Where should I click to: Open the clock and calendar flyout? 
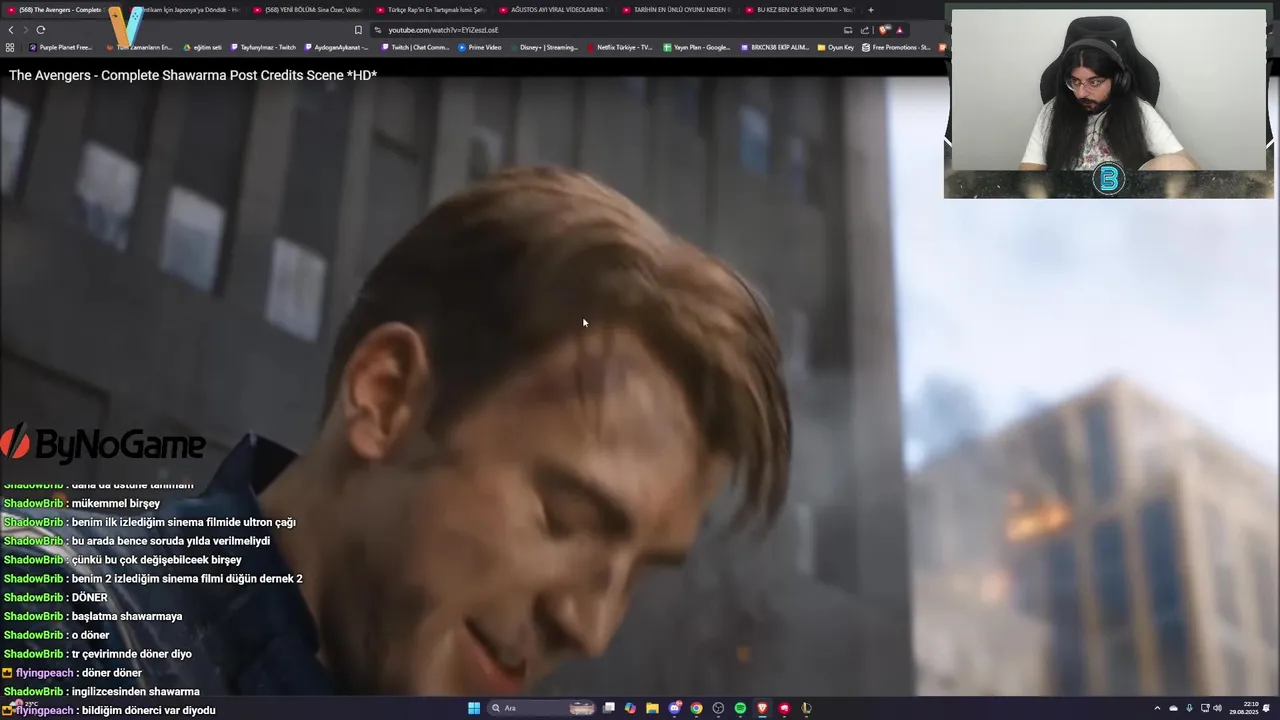tap(1244, 708)
